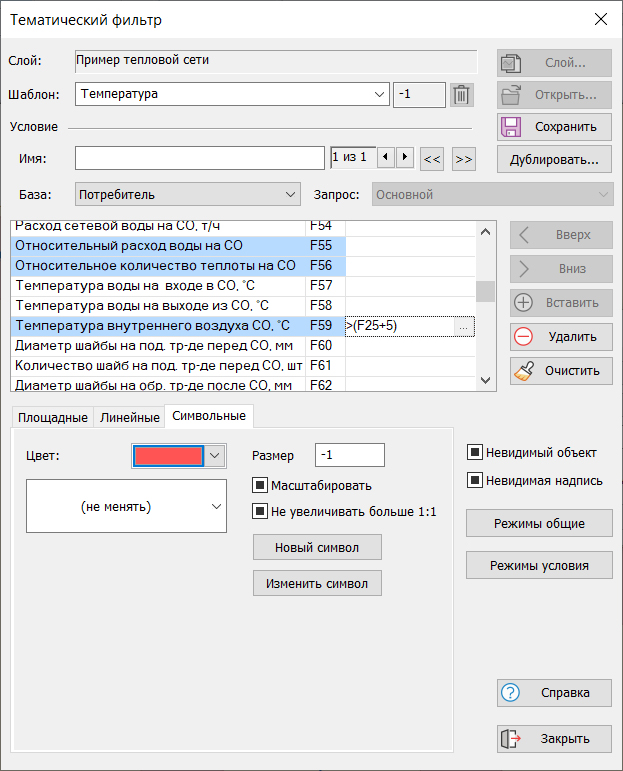Click the question mark Help icon

[511, 693]
